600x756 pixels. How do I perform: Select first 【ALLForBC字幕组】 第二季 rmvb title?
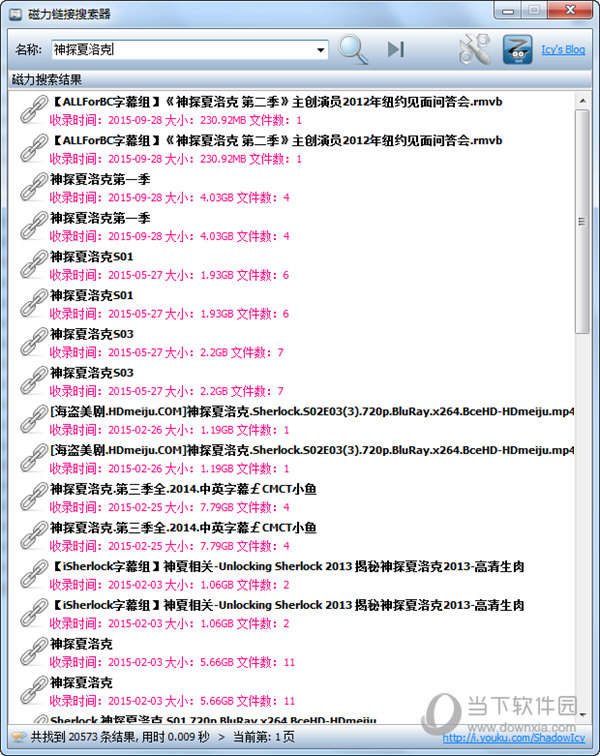(276, 102)
